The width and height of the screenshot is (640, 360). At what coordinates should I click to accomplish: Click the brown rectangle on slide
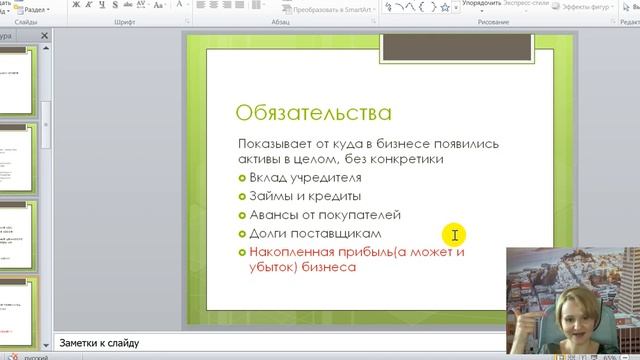tap(457, 47)
